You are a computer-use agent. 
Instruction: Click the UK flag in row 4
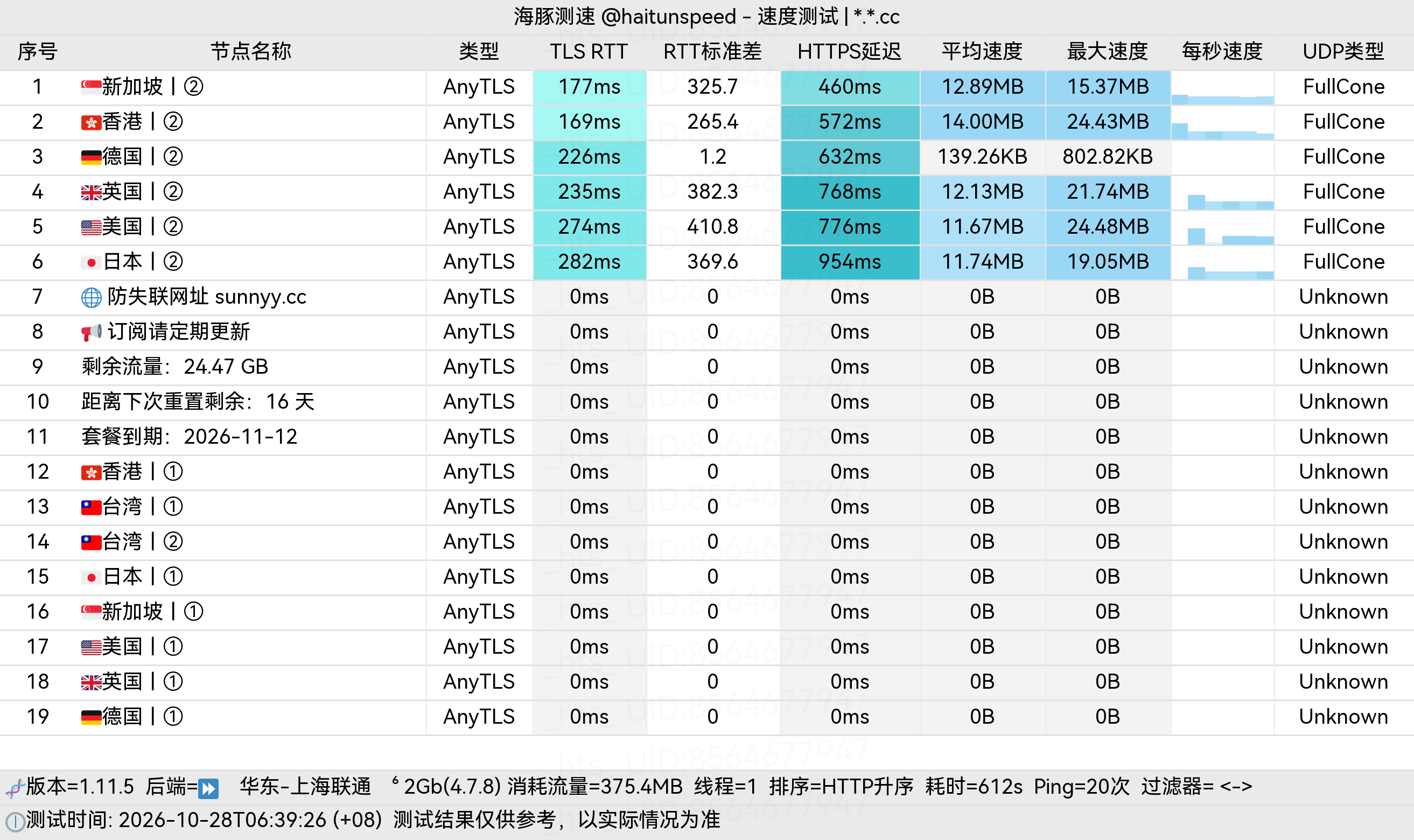pos(91,192)
